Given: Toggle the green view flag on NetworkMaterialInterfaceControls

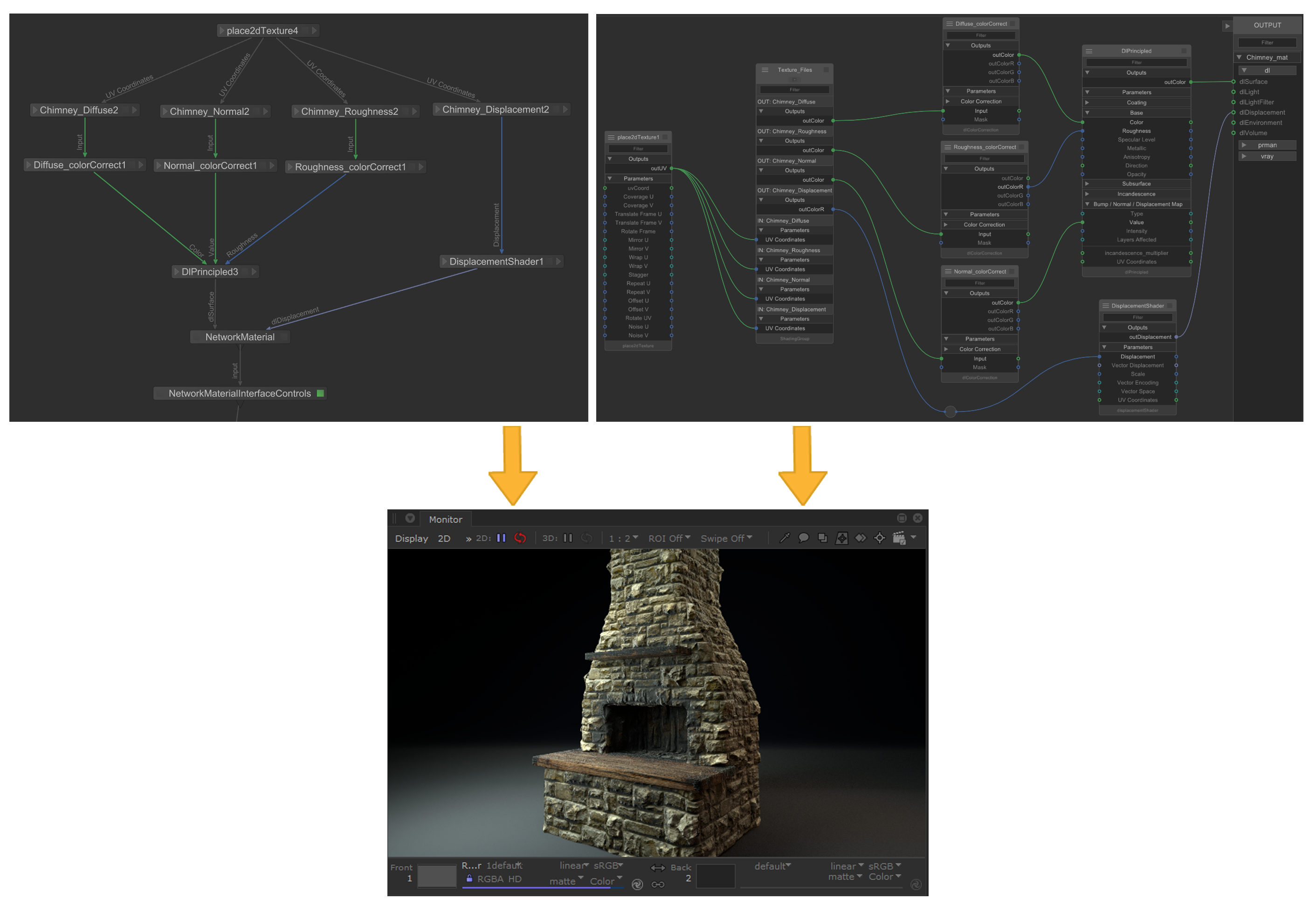Looking at the screenshot, I should [320, 393].
